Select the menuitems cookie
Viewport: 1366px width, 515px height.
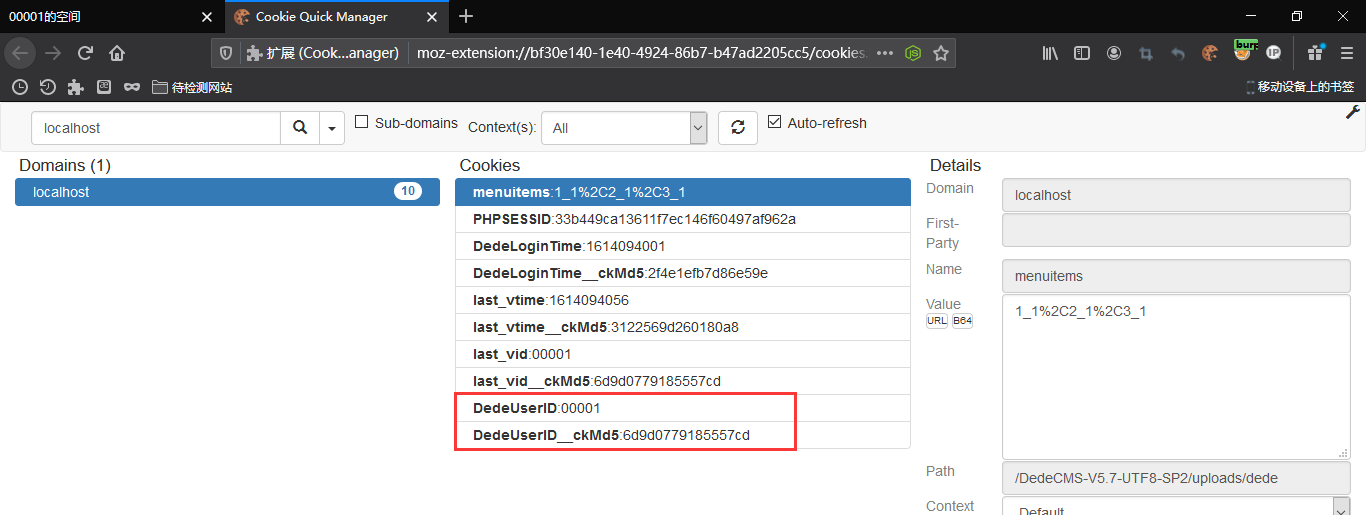click(x=683, y=192)
